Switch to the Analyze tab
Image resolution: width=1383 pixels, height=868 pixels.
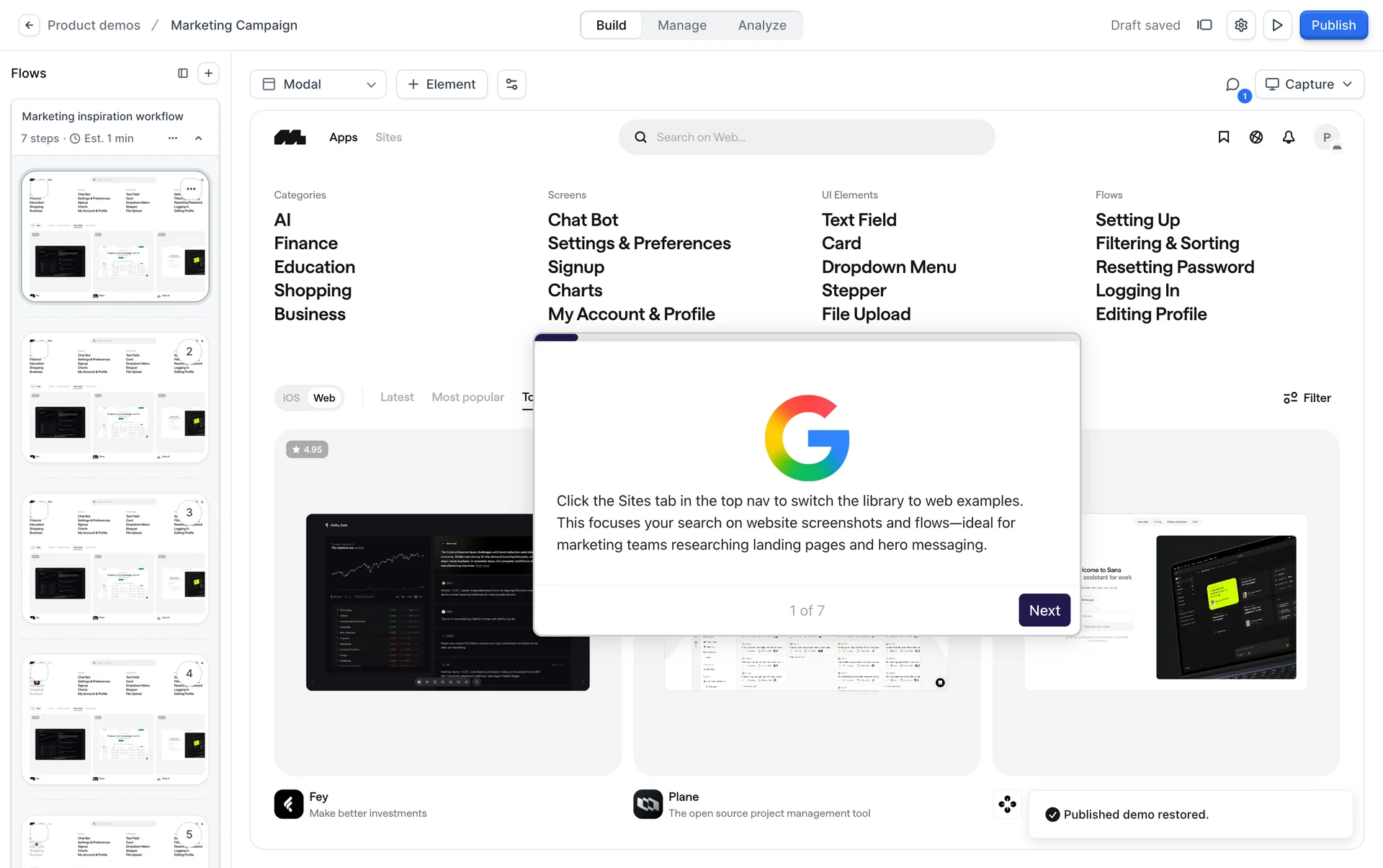click(761, 25)
